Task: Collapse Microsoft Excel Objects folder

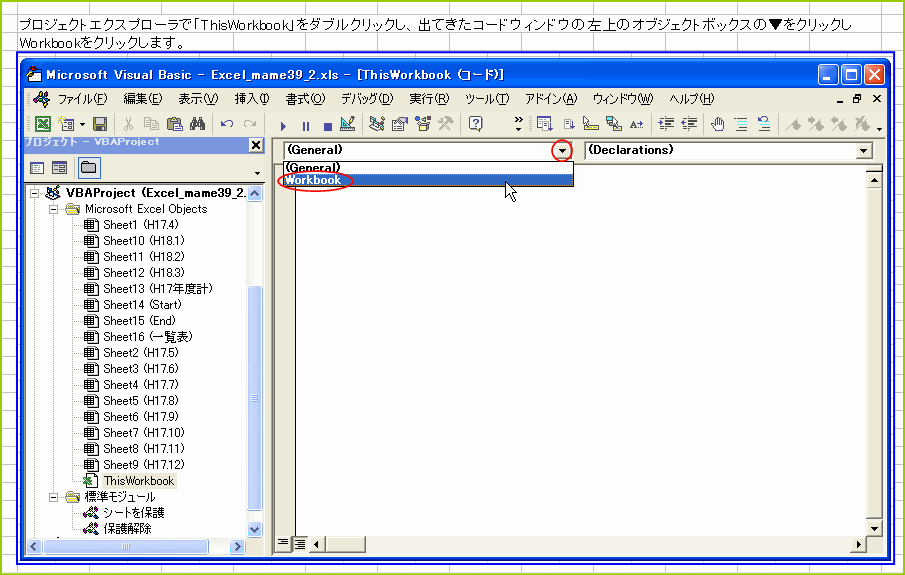Action: 53,209
